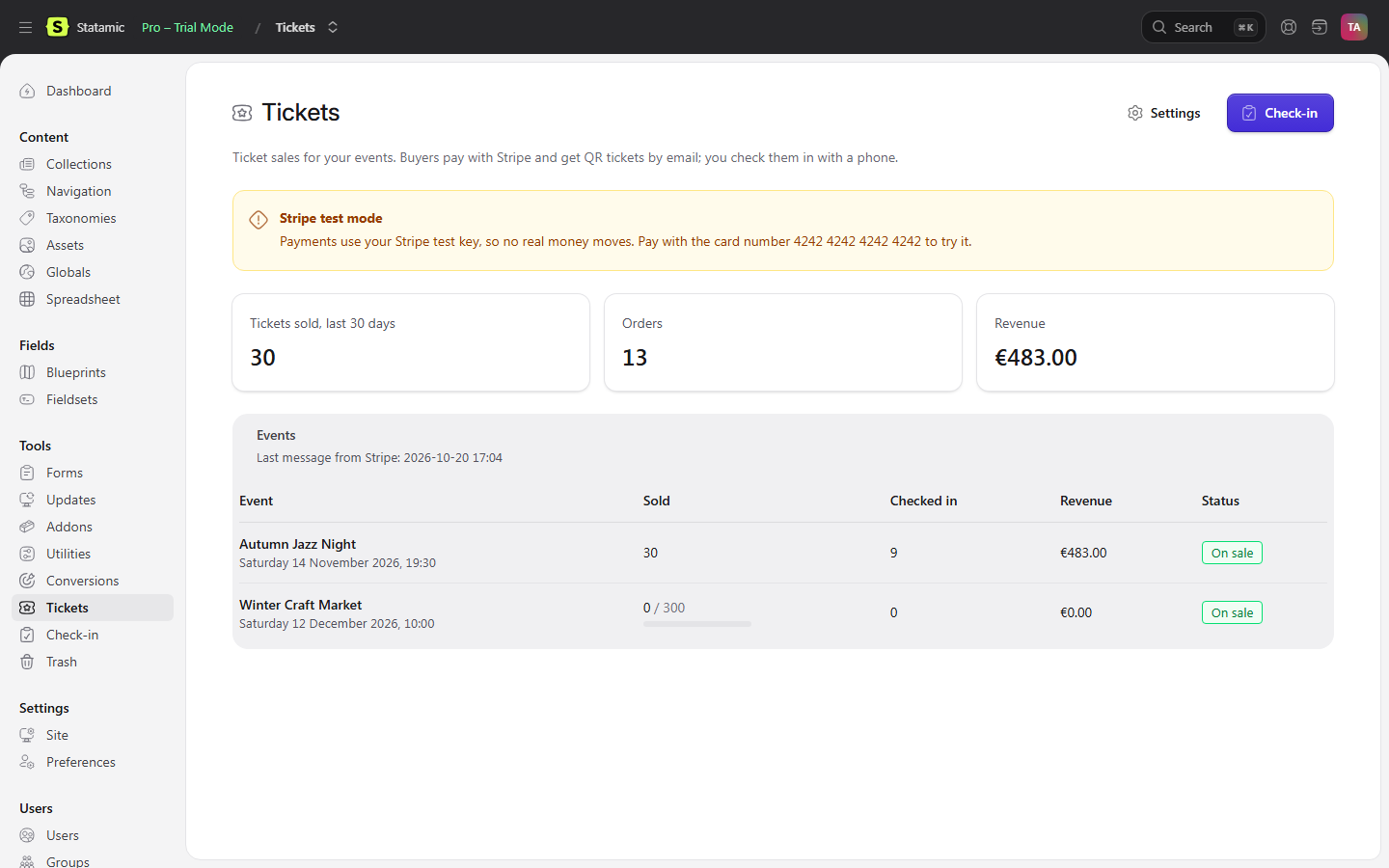Screen dimensions: 1389x868
Task: Click the Forms icon in sidebar
Action: tap(27, 473)
